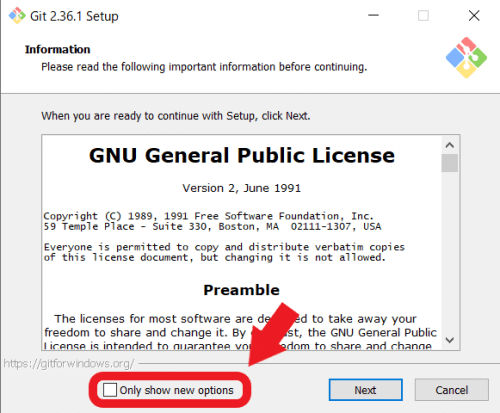Click the Preamble heading in the license
Screen dimensions: 500x413
coord(241,290)
